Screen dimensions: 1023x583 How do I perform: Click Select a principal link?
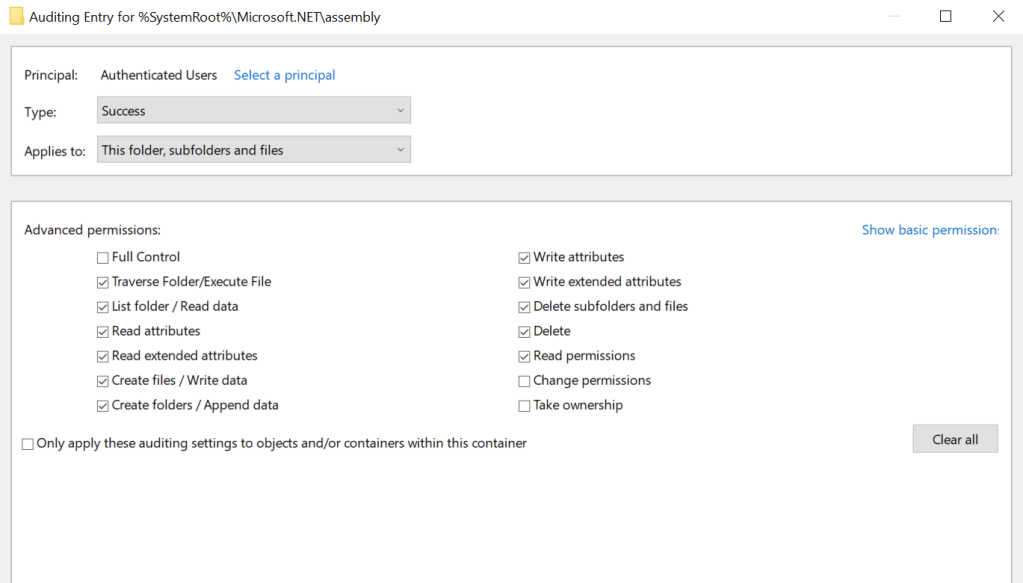tap(284, 75)
